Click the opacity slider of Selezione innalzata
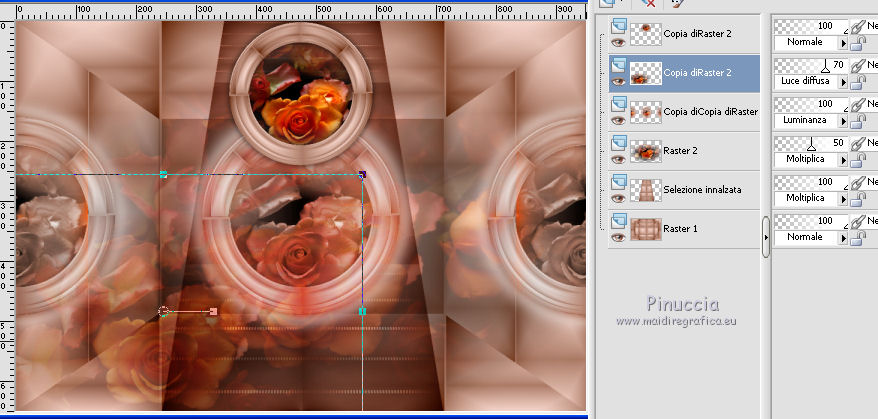The width and height of the screenshot is (878, 419). pos(811,183)
